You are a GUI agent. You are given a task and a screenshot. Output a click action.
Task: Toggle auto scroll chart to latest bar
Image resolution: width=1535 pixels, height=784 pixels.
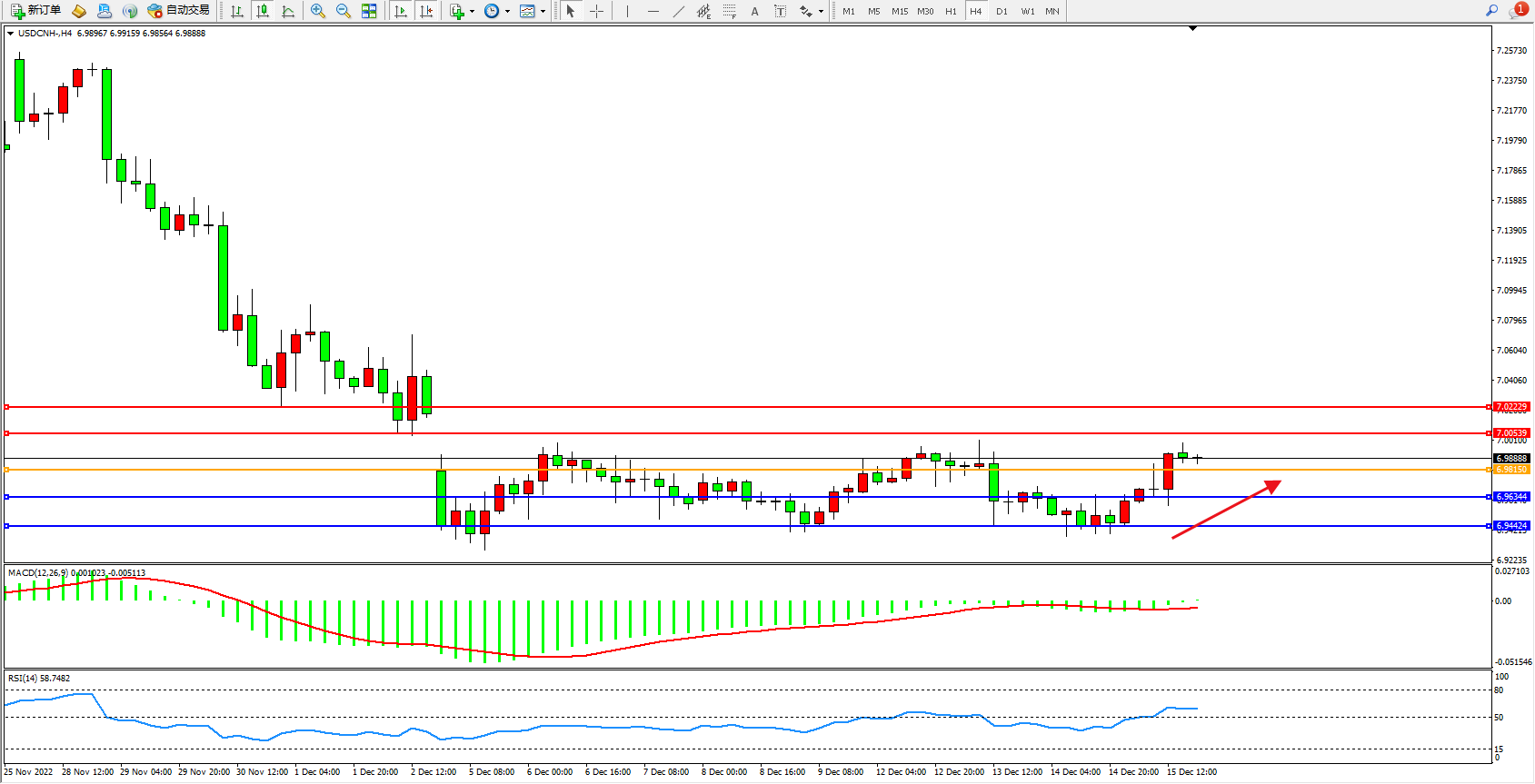401,11
